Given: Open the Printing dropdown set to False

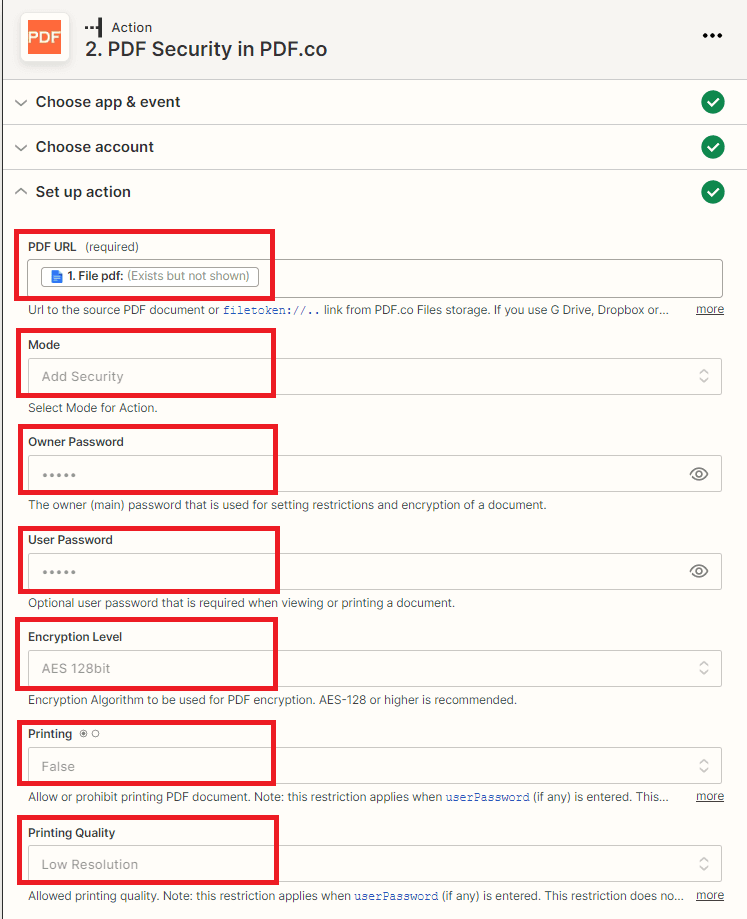Looking at the screenshot, I should pyautogui.click(x=706, y=765).
